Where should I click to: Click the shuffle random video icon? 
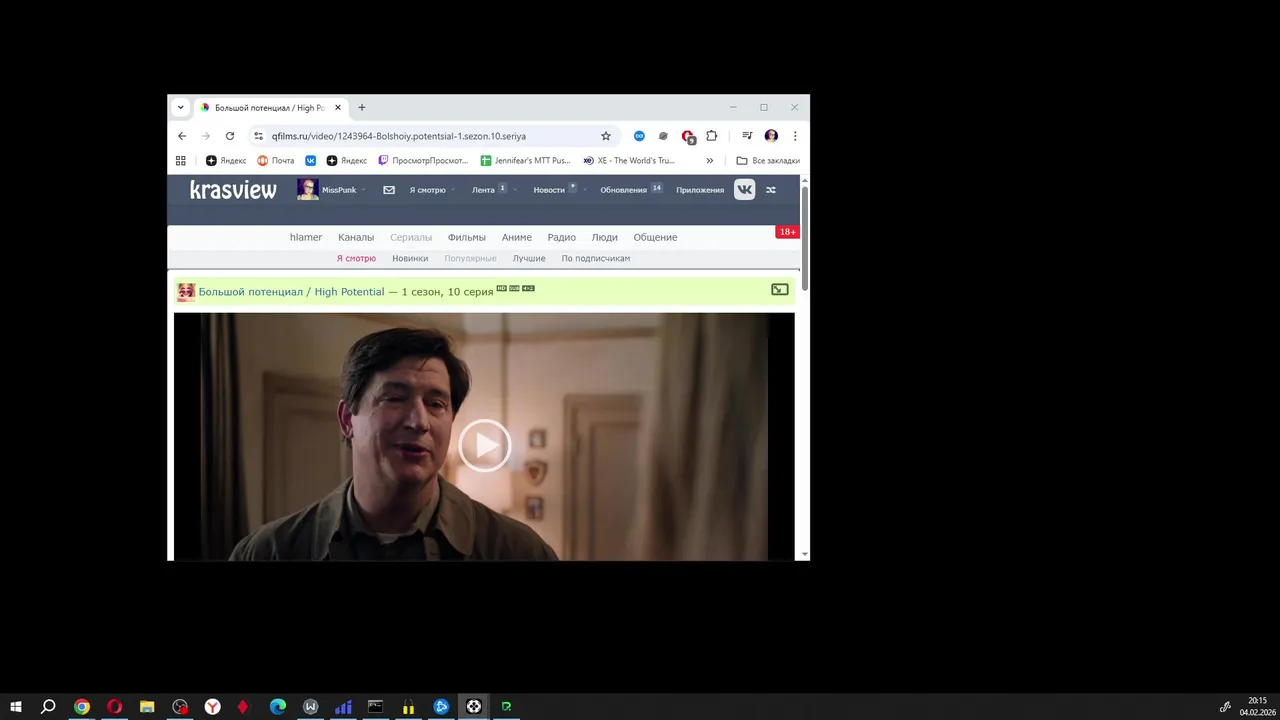[771, 190]
